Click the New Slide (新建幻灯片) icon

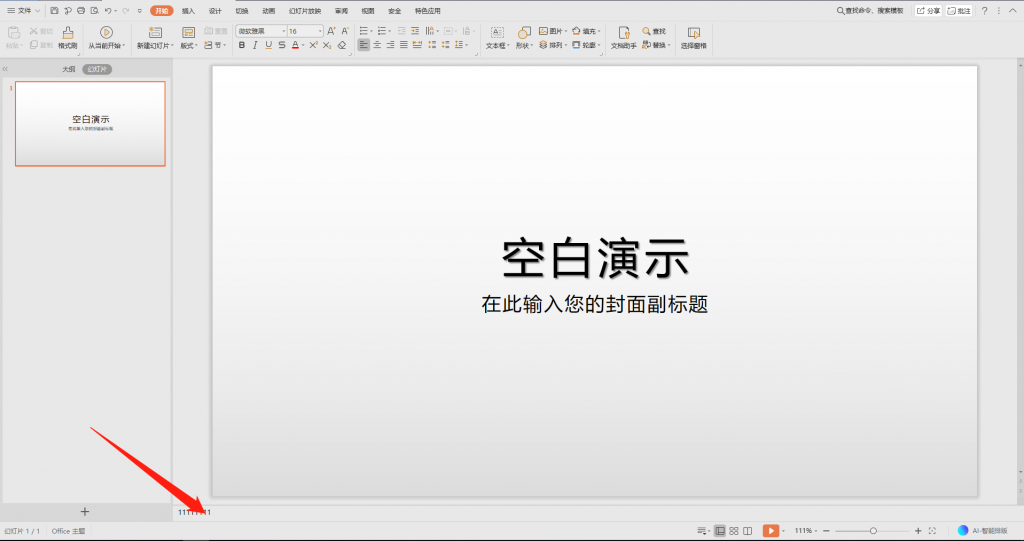(x=154, y=33)
